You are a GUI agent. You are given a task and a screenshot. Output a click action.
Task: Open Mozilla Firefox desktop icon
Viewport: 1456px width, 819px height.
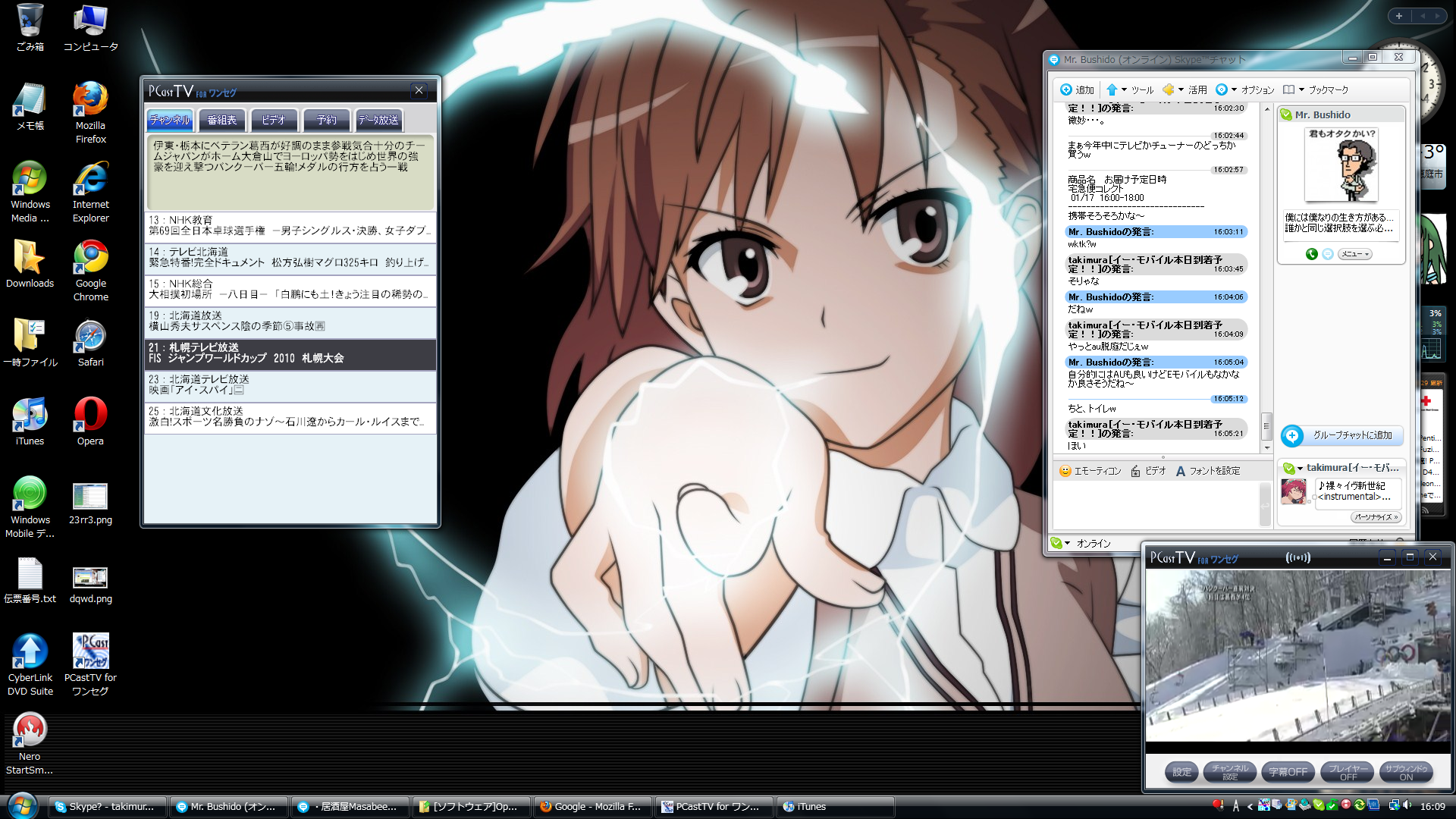coord(90,100)
